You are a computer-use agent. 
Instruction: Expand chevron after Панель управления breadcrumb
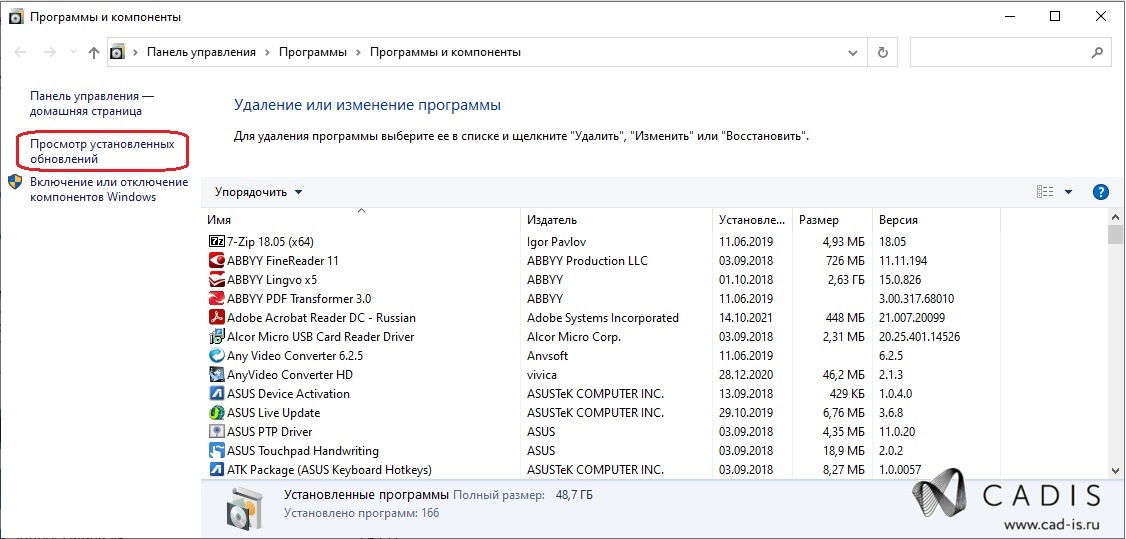tap(267, 52)
